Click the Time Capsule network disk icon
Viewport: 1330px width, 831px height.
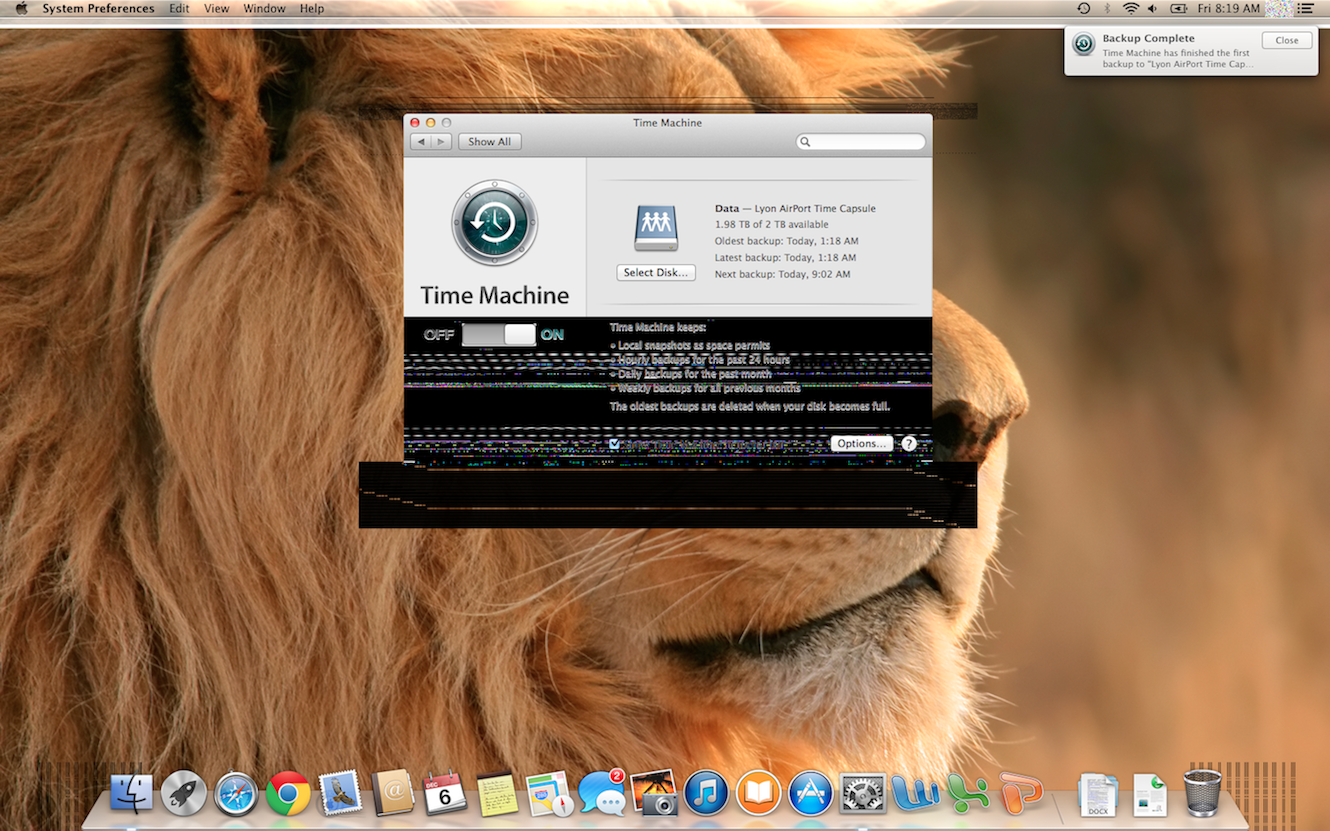coord(656,229)
